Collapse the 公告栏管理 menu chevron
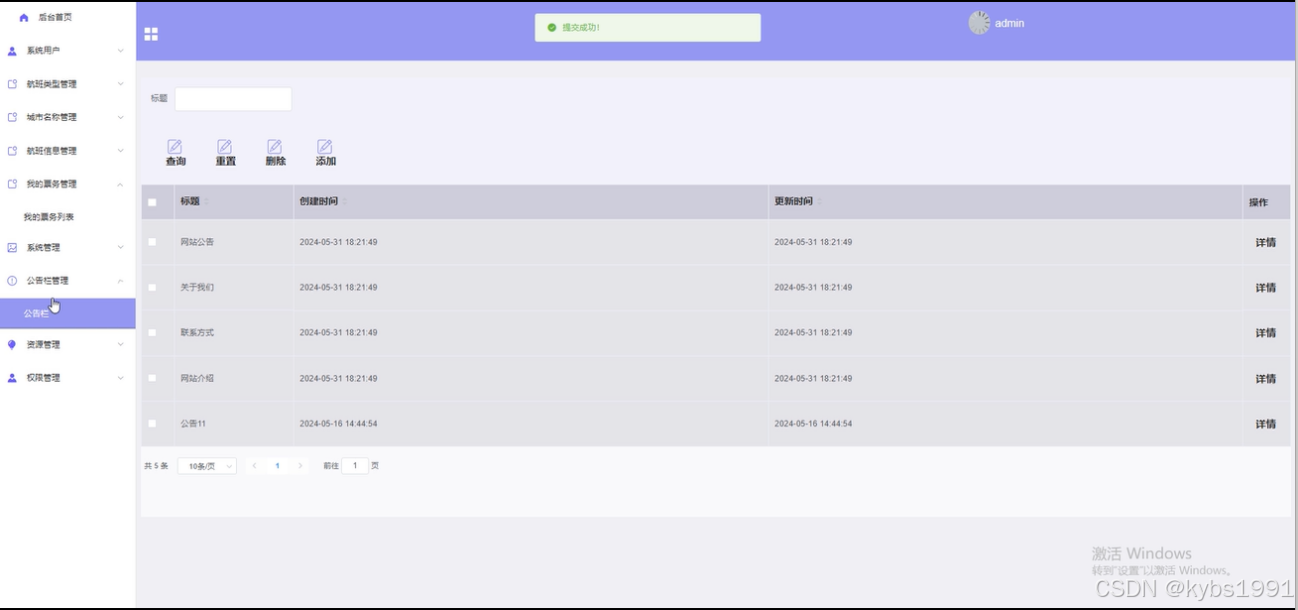 120,281
